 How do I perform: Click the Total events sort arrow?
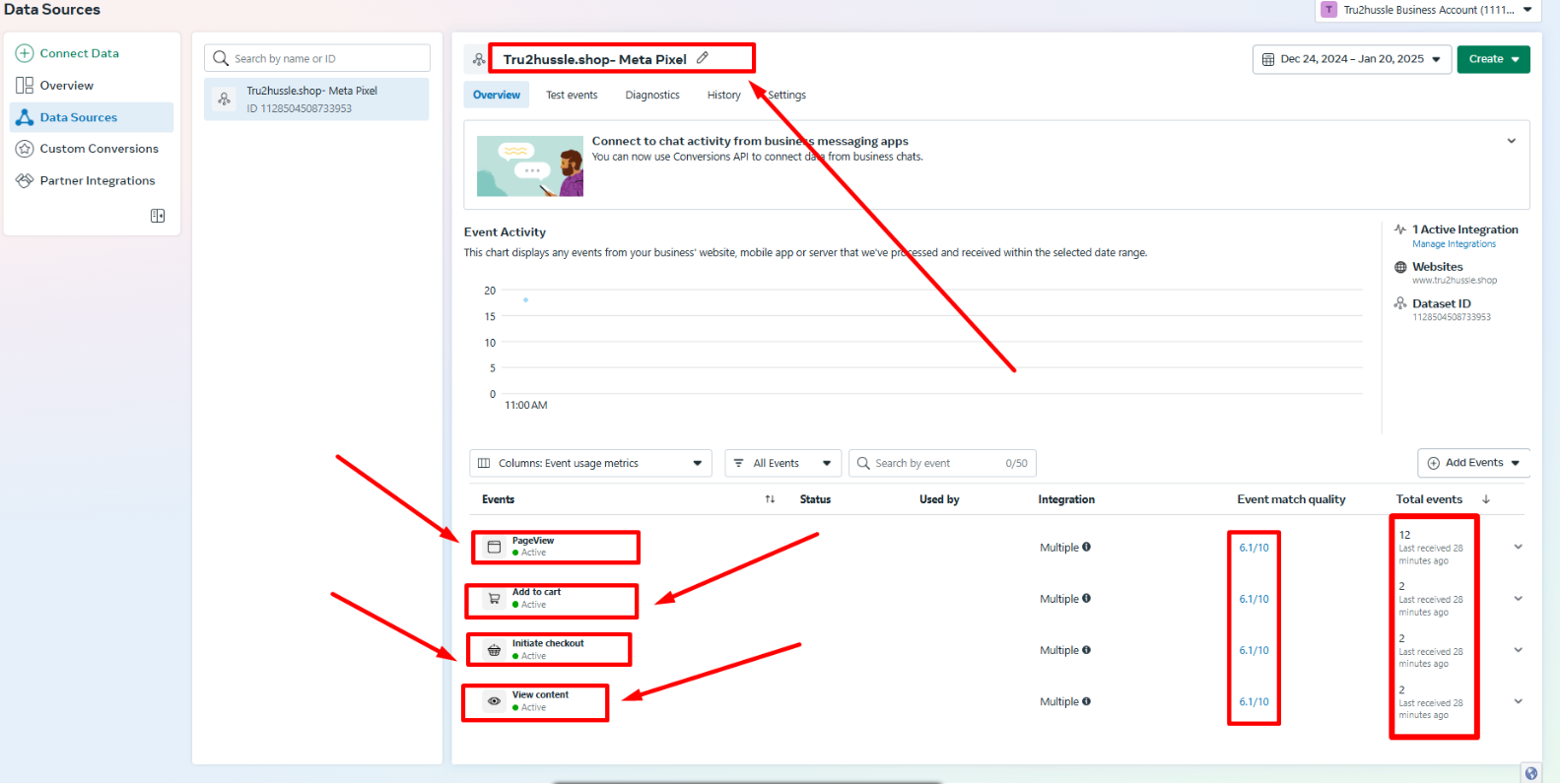coord(1486,499)
